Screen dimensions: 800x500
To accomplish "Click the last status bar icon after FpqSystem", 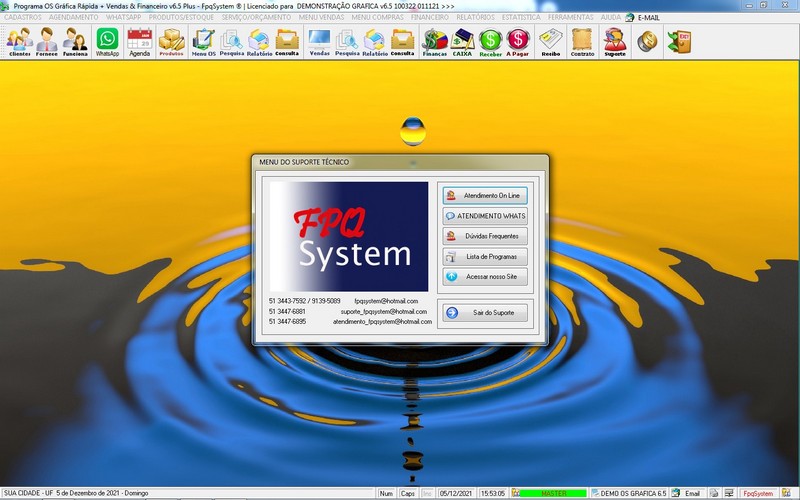I will [x=786, y=493].
